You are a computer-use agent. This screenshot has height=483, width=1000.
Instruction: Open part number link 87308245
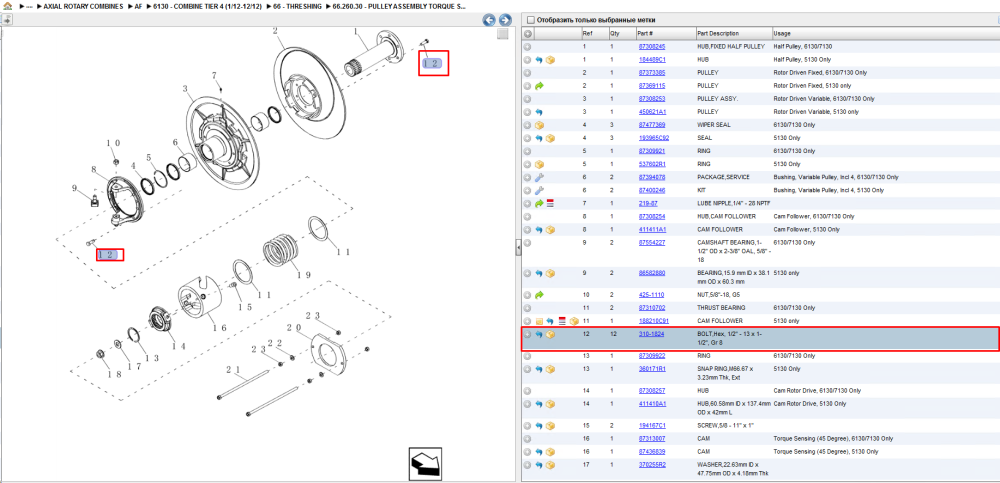(652, 47)
